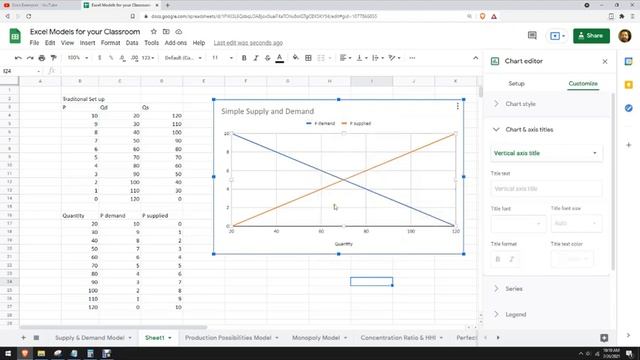
Task: Open the Edit menu
Action: pyautogui.click(x=50, y=43)
